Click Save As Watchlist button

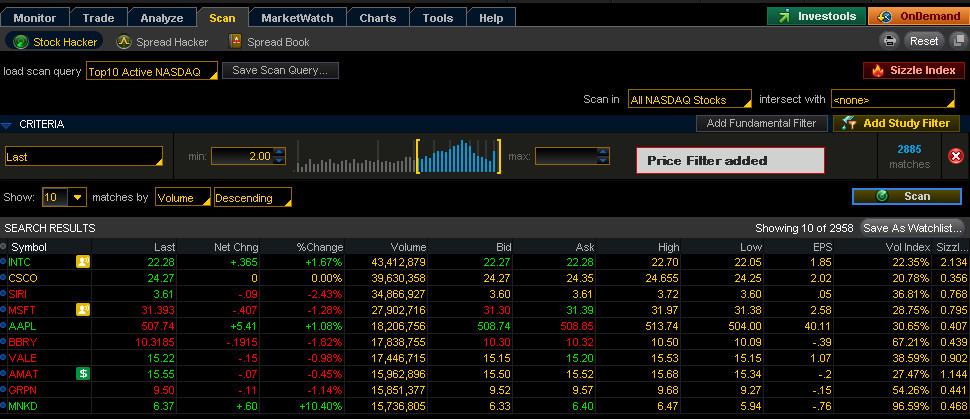tap(912, 228)
